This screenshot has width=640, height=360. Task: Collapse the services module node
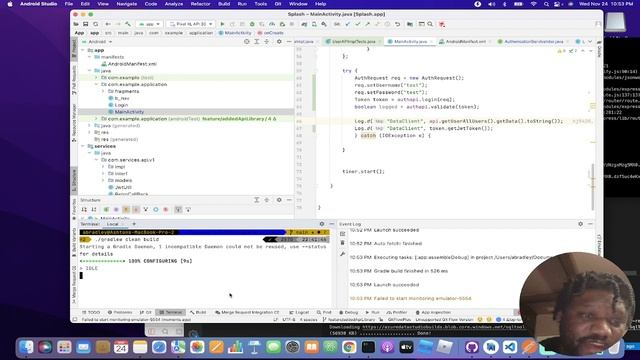click(83, 146)
